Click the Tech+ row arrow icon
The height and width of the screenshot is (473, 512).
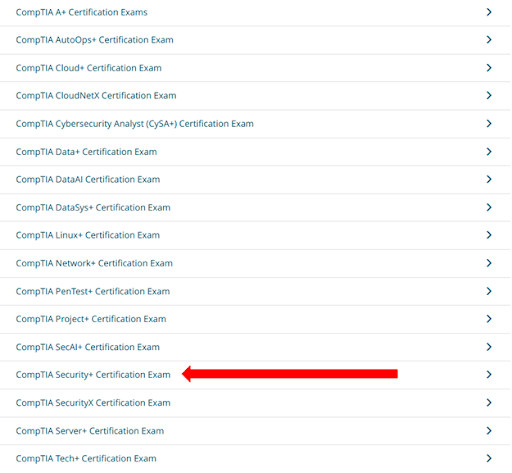click(x=489, y=458)
